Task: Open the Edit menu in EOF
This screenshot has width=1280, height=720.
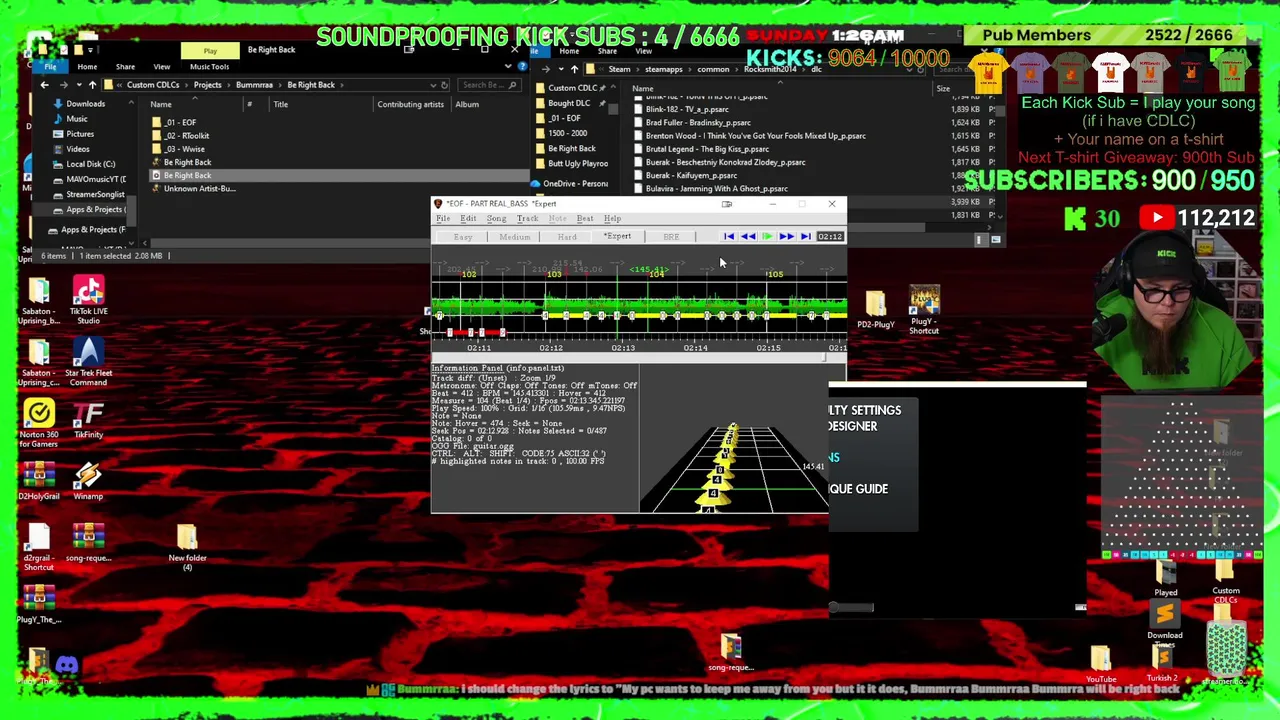Action: 468,218
